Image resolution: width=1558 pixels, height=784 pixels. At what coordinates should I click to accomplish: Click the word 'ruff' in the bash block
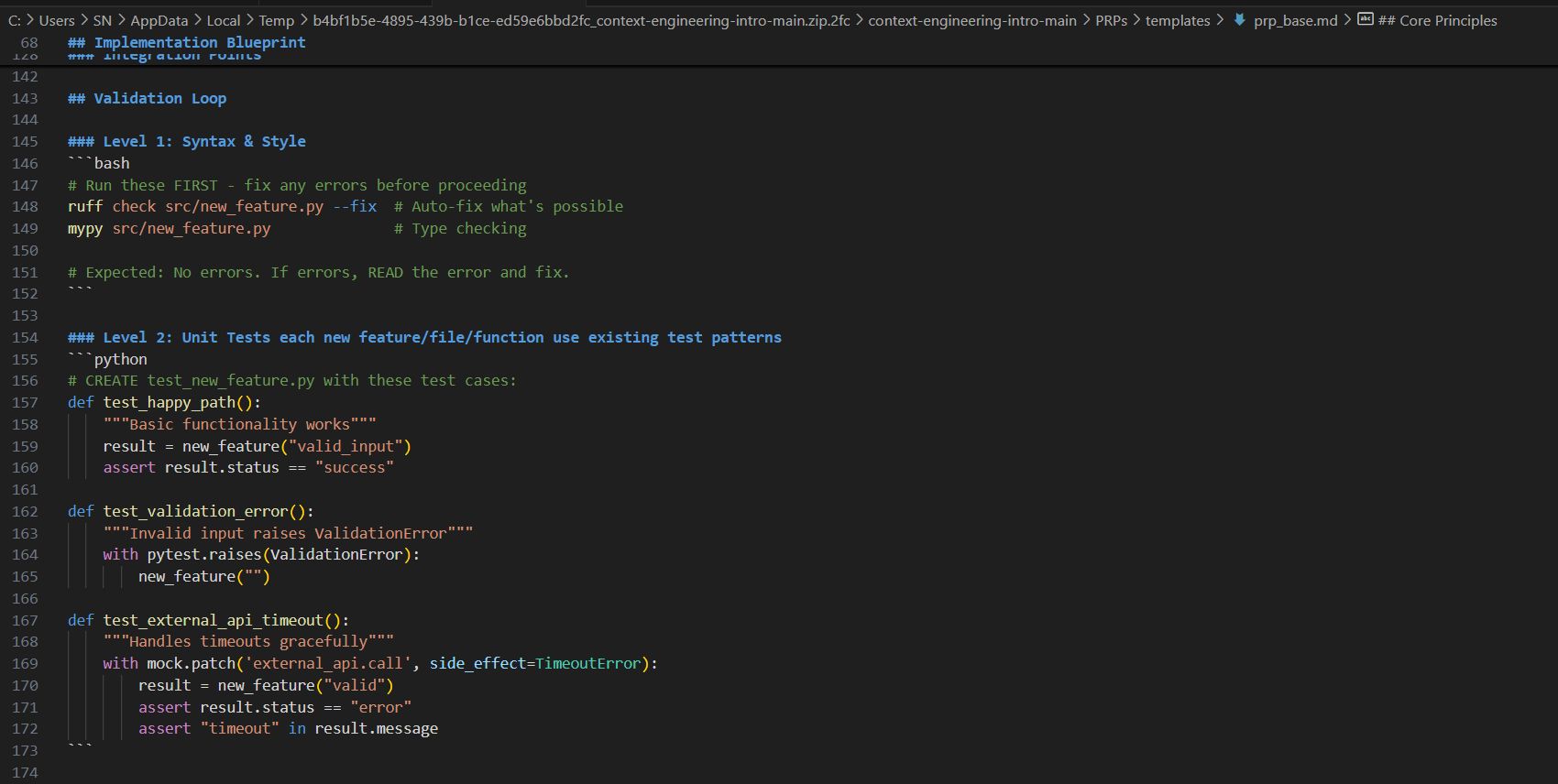85,206
